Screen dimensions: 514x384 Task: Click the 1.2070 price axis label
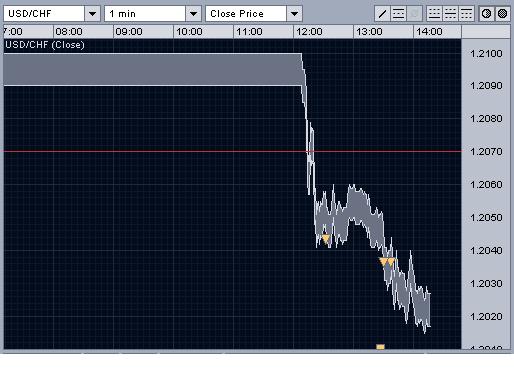pyautogui.click(x=486, y=152)
